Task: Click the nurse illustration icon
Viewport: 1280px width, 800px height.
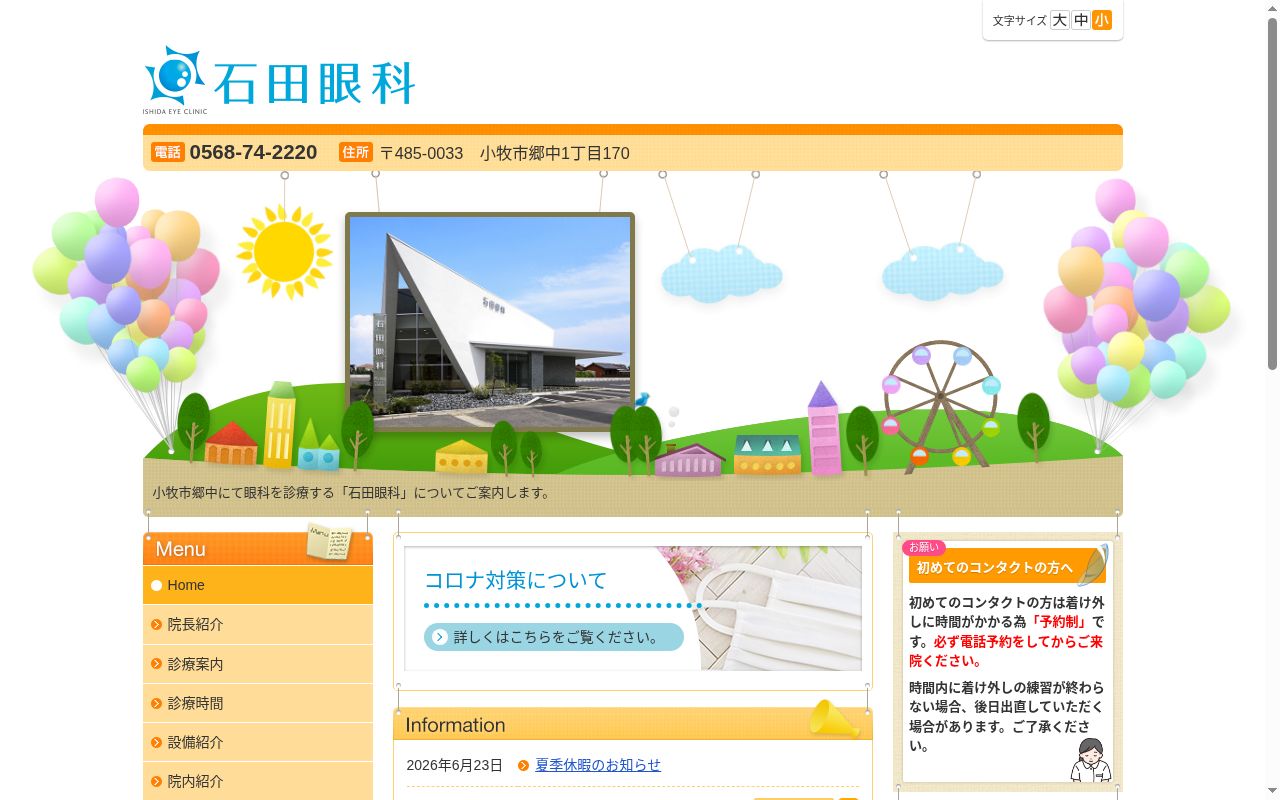Action: coord(1090,760)
